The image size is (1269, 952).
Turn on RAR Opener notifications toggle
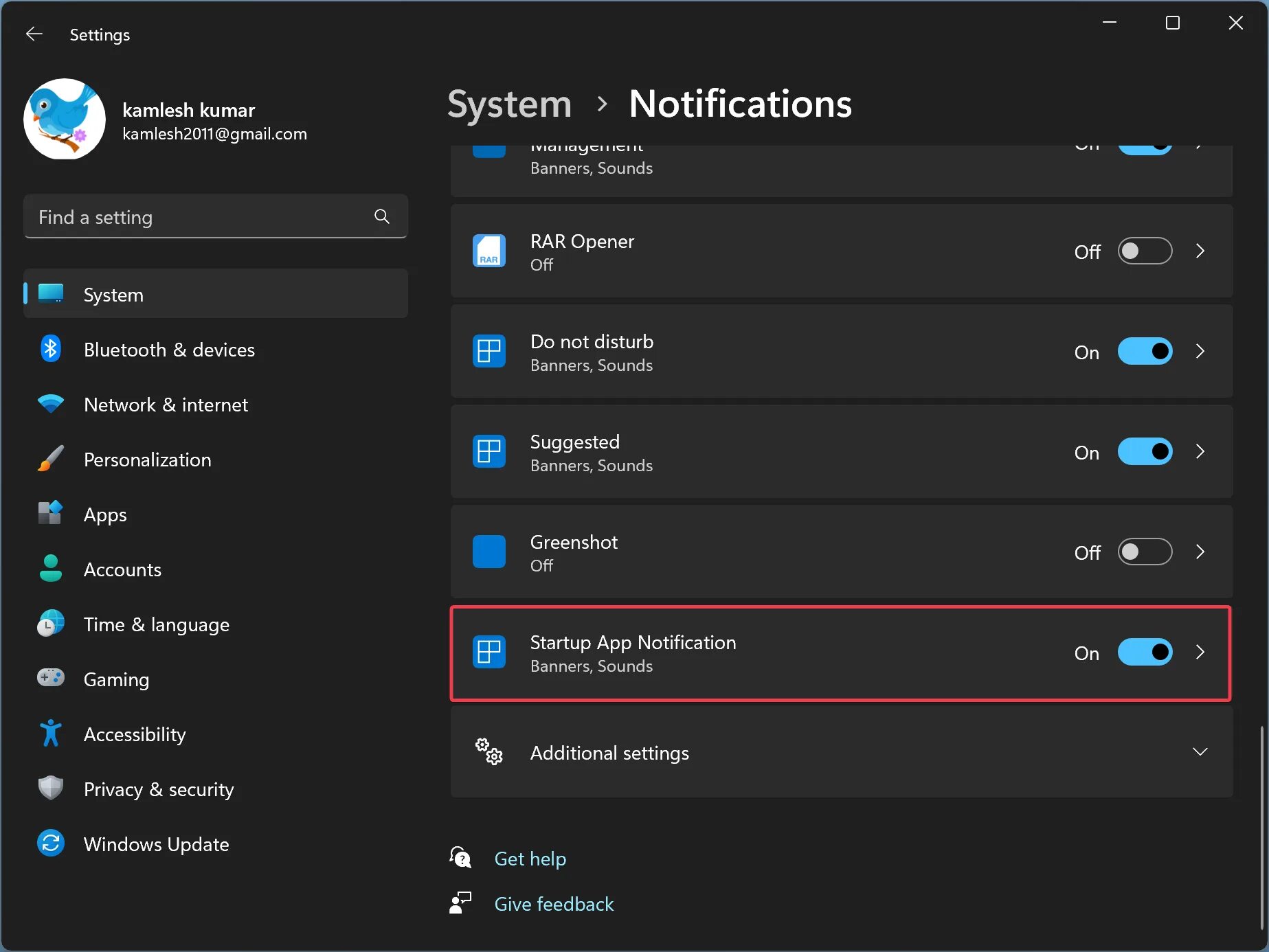pyautogui.click(x=1145, y=251)
